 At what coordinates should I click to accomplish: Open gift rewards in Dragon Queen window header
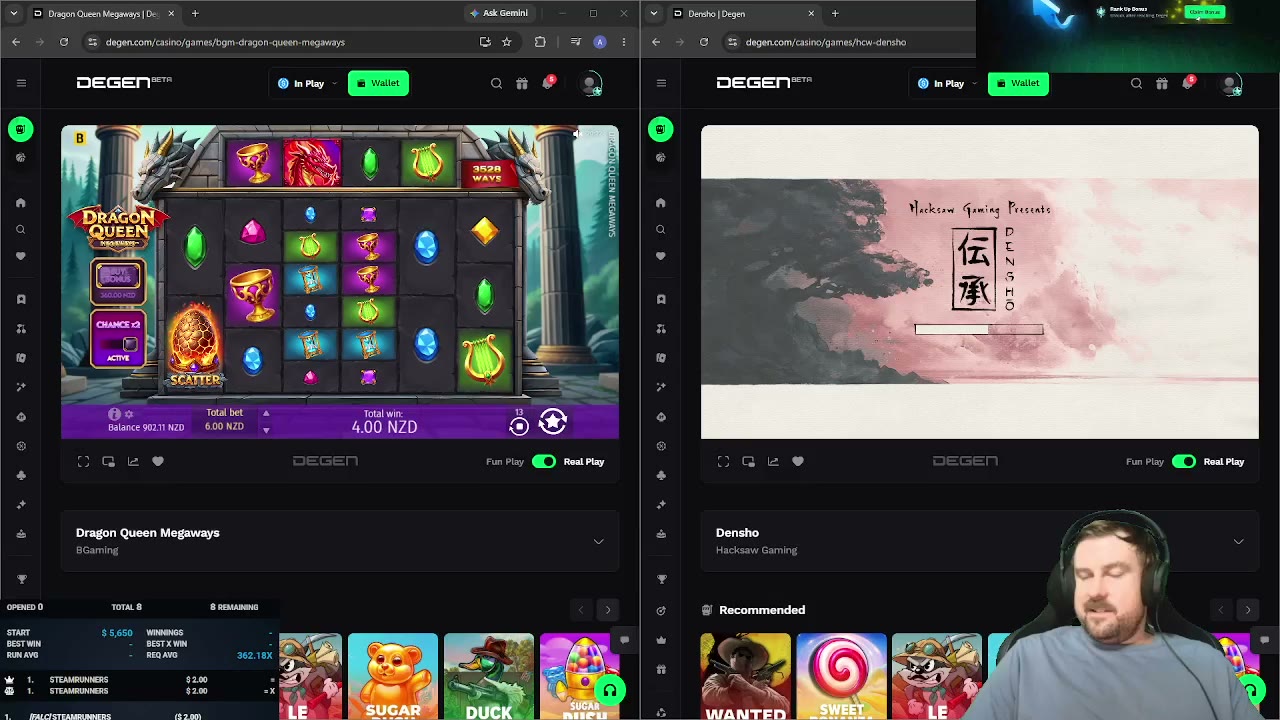(522, 83)
